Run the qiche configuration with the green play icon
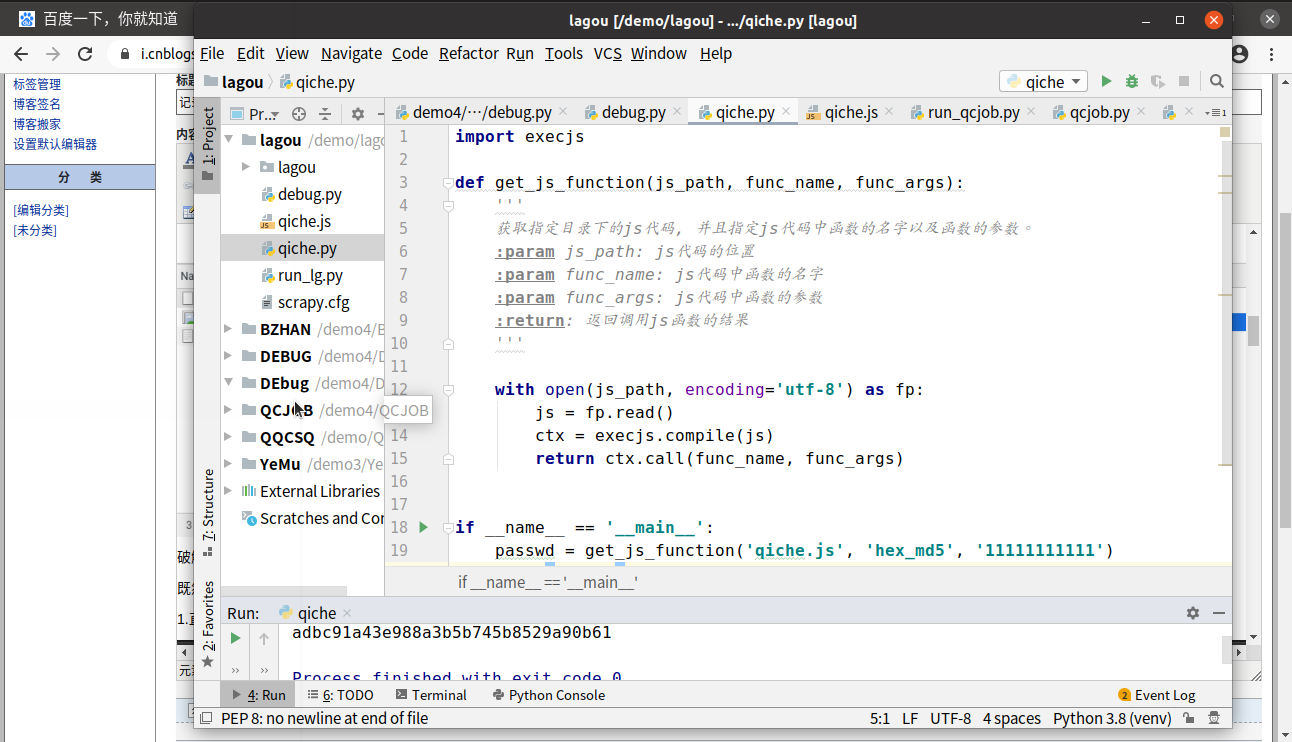1292x742 pixels. pyautogui.click(x=1106, y=81)
